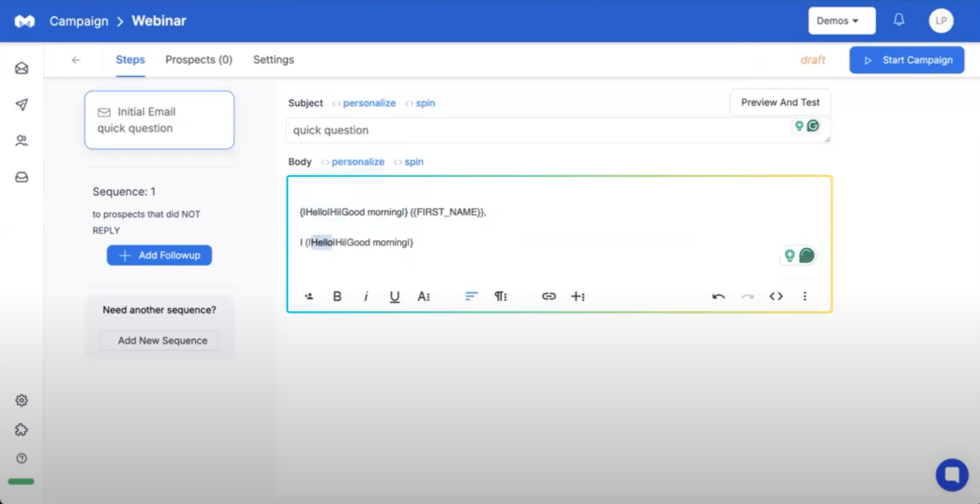Open the settings gear in sidebar
Image resolution: width=980 pixels, height=504 pixels.
(x=22, y=400)
